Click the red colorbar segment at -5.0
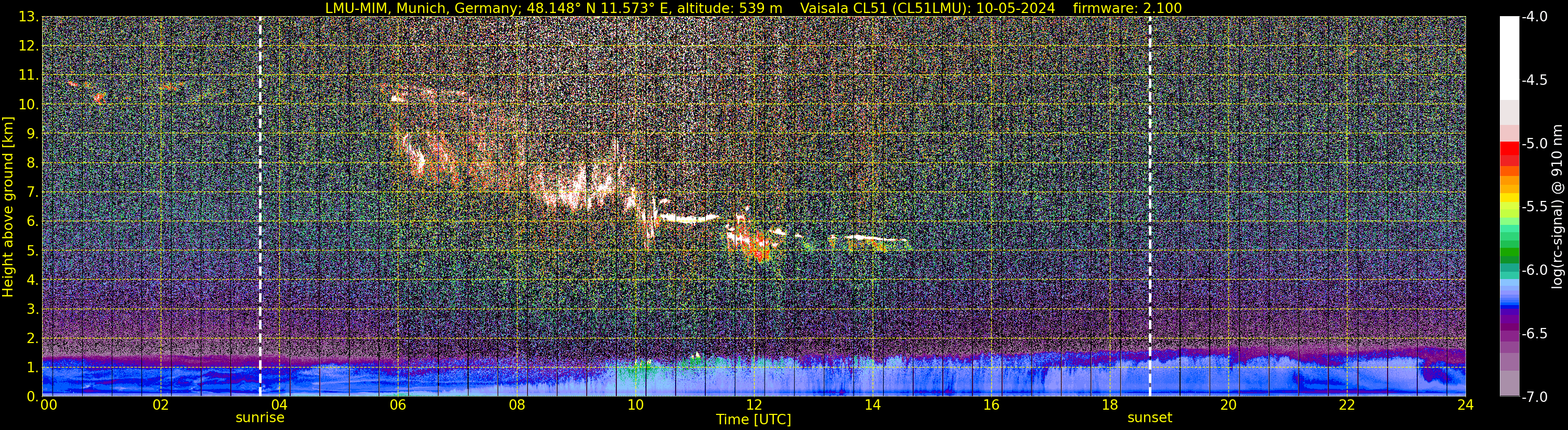The width and height of the screenshot is (1568, 430). coord(1509,148)
